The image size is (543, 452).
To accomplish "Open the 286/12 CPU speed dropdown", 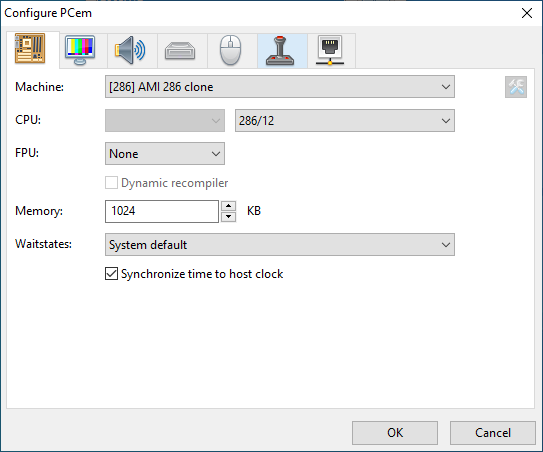I will 345,121.
